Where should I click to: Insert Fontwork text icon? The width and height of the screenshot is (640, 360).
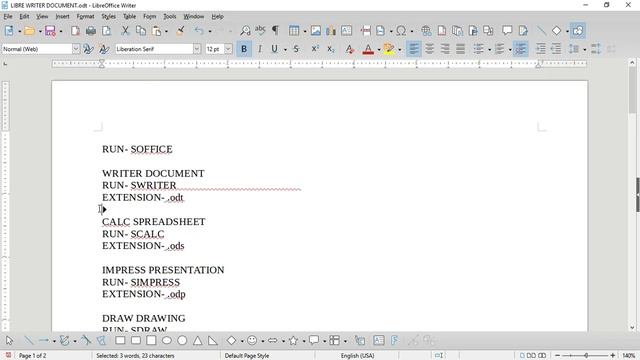pos(394,340)
